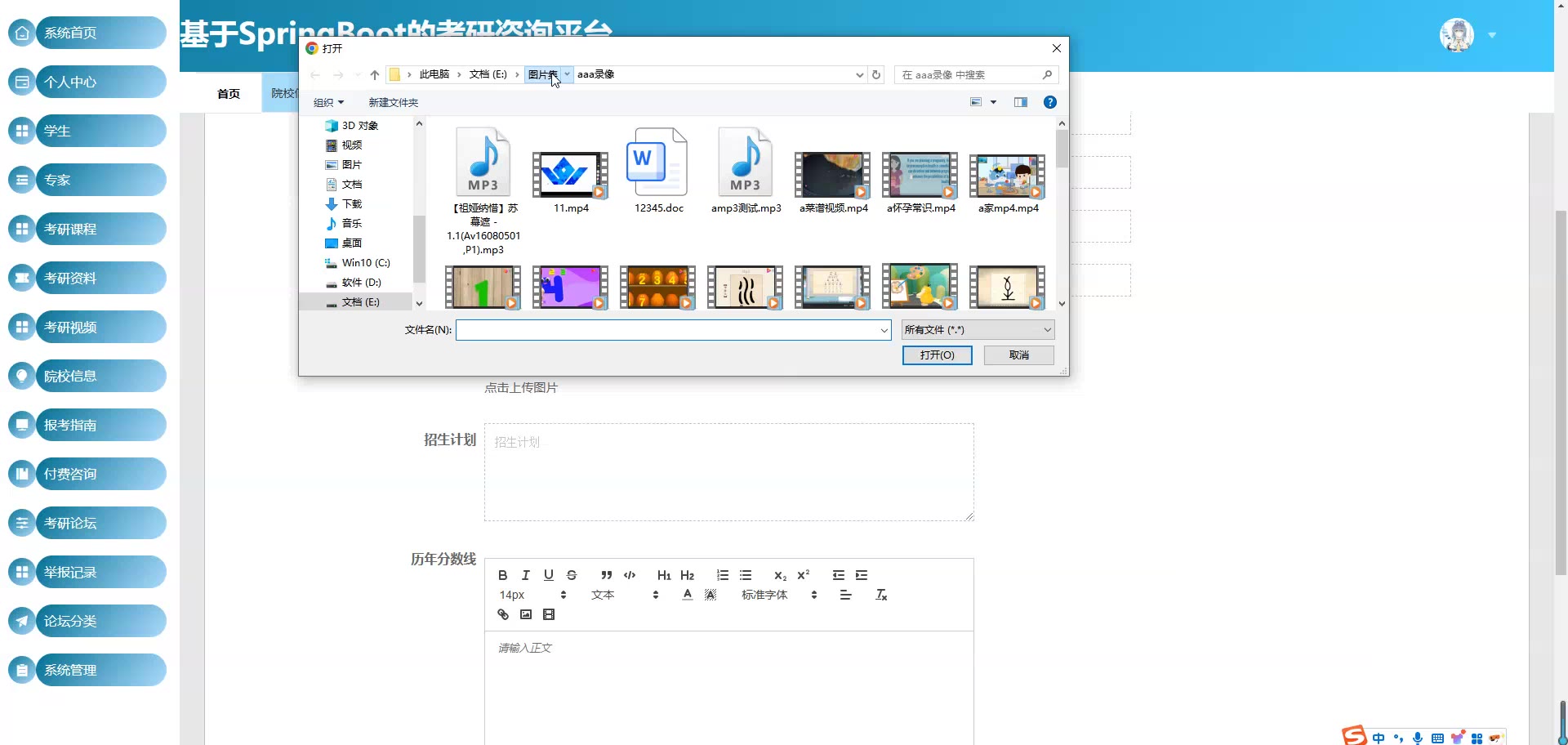This screenshot has width=1568, height=745.
Task: Change the file view layout icon
Action: 976,102
